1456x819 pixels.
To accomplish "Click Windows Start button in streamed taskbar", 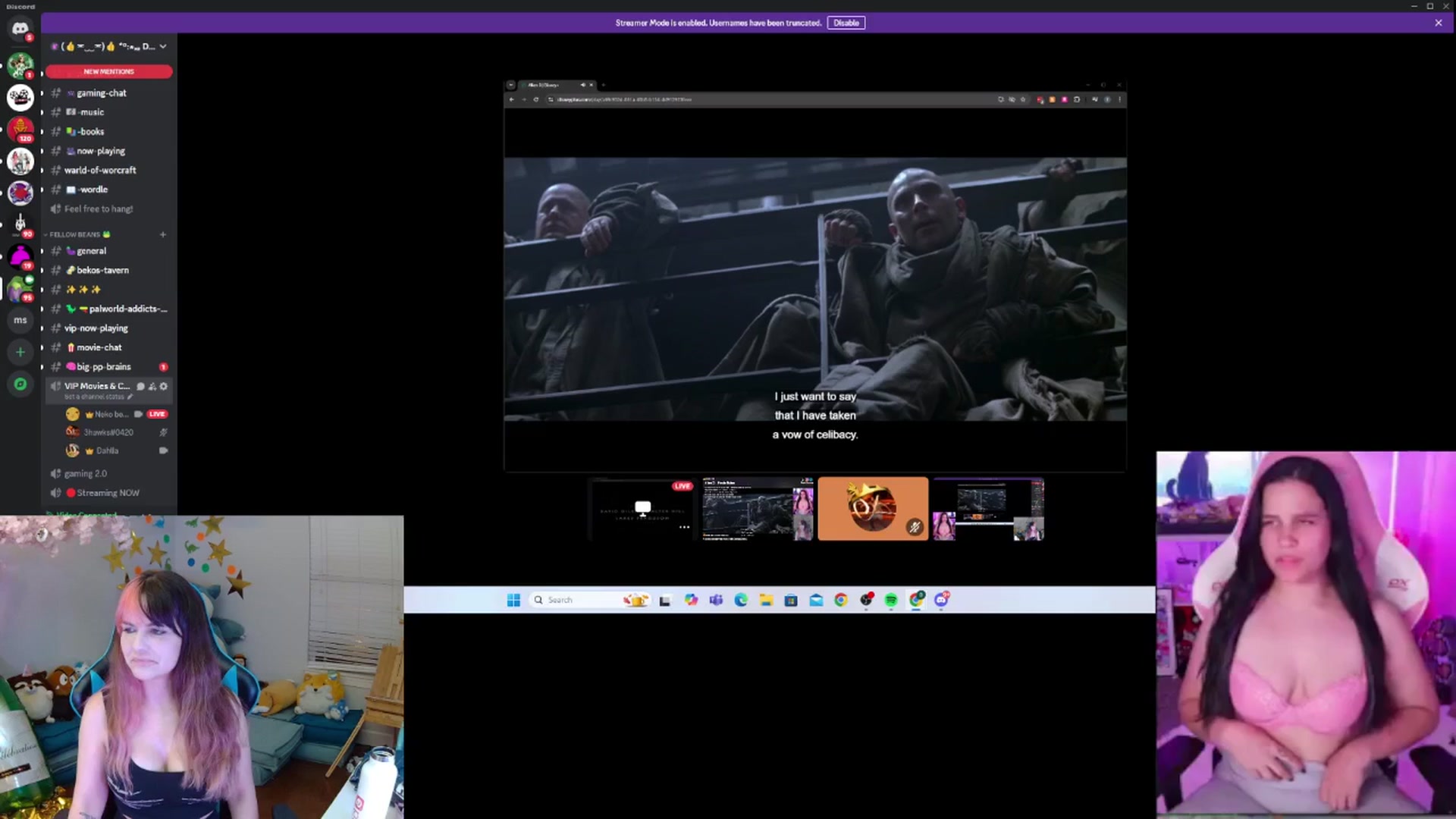I will [x=513, y=600].
